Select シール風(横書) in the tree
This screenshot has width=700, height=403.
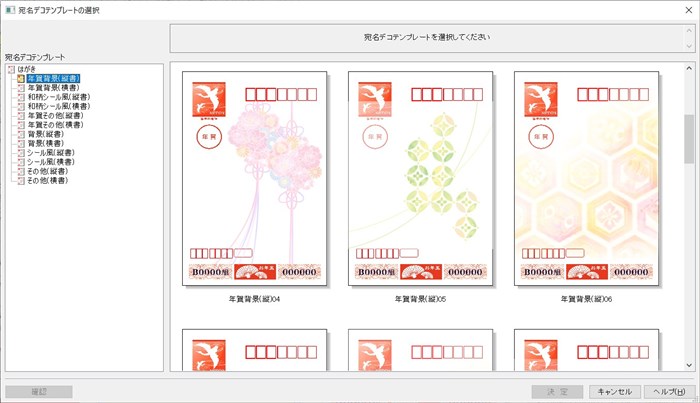[50, 162]
